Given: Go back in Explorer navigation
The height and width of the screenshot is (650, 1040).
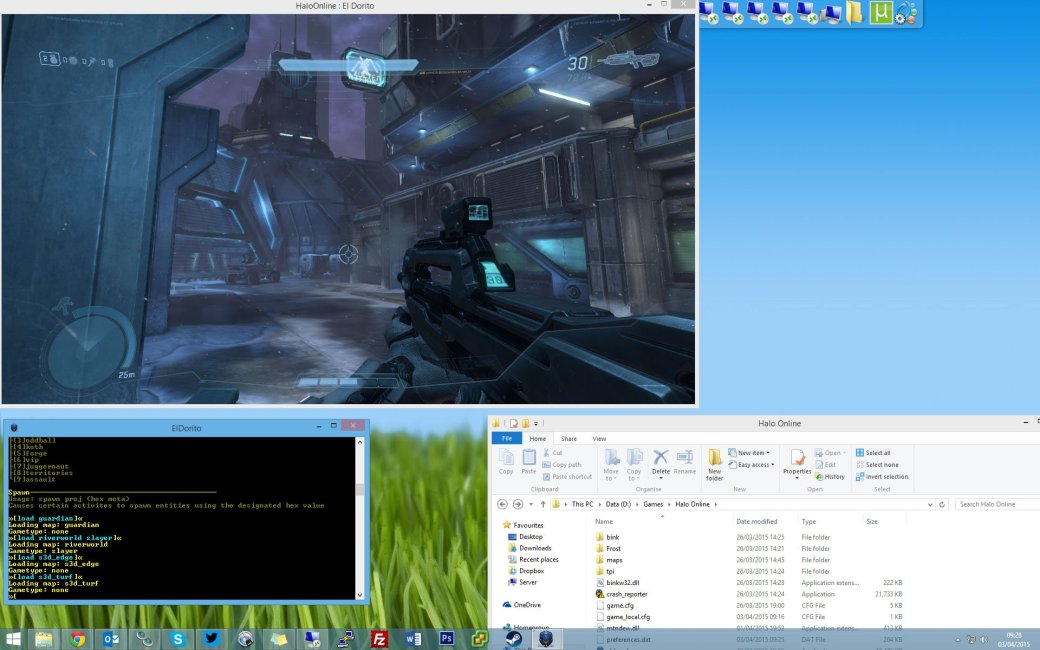Looking at the screenshot, I should click(x=502, y=504).
